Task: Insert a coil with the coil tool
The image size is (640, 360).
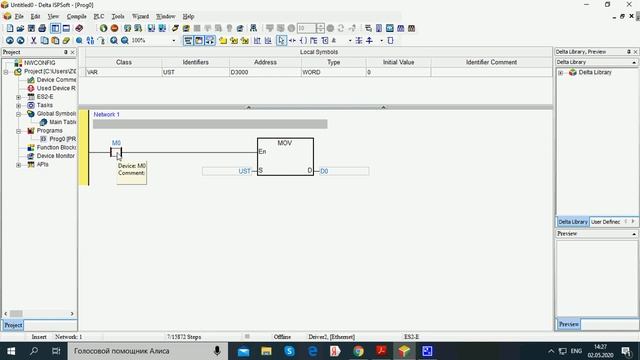Action: pyautogui.click(x=303, y=40)
